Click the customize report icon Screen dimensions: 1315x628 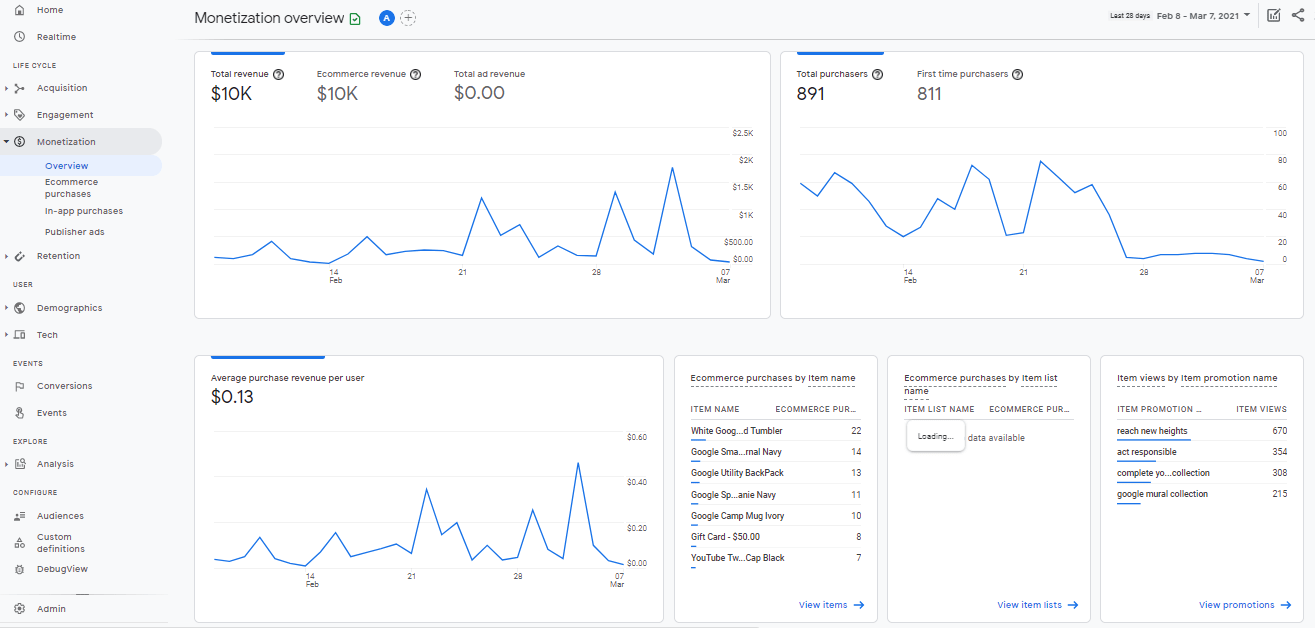[1273, 15]
